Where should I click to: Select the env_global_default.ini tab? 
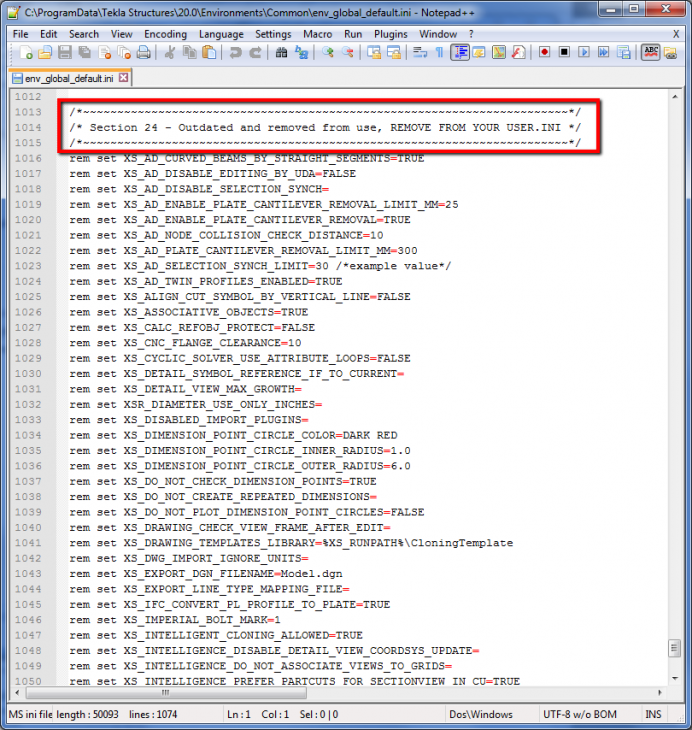69,78
